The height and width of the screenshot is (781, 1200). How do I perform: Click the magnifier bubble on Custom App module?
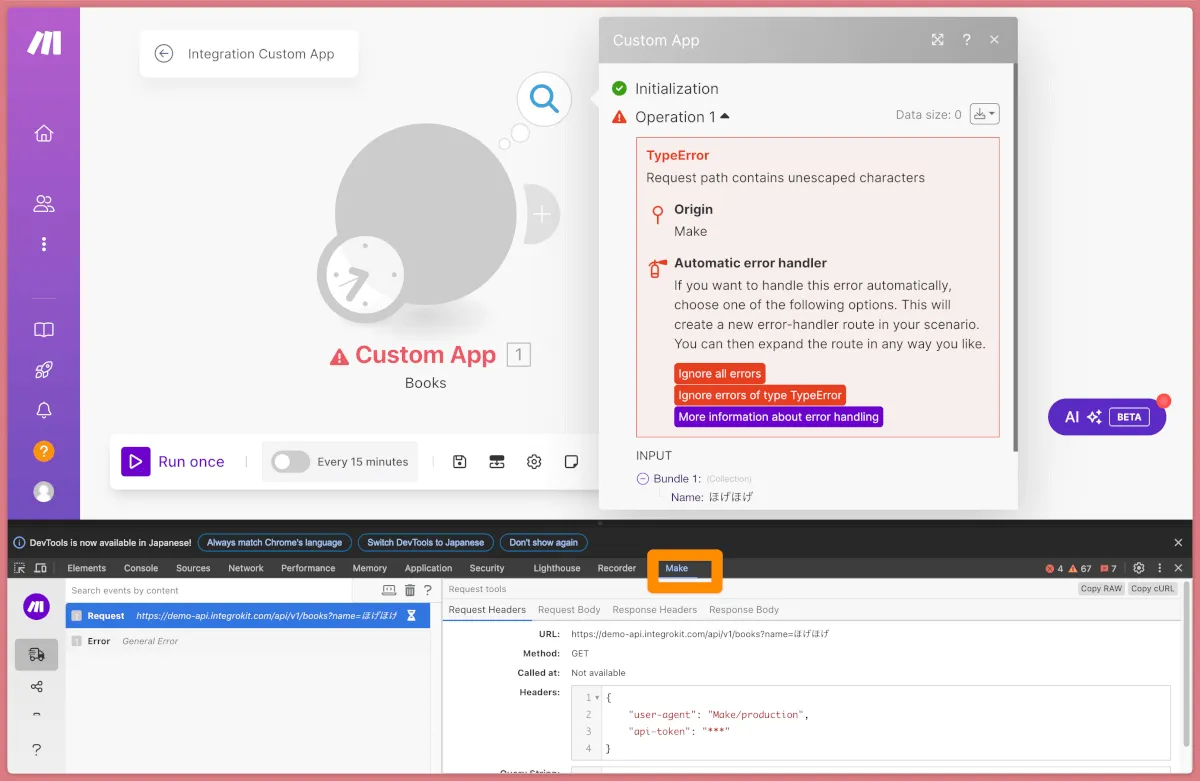pos(544,99)
